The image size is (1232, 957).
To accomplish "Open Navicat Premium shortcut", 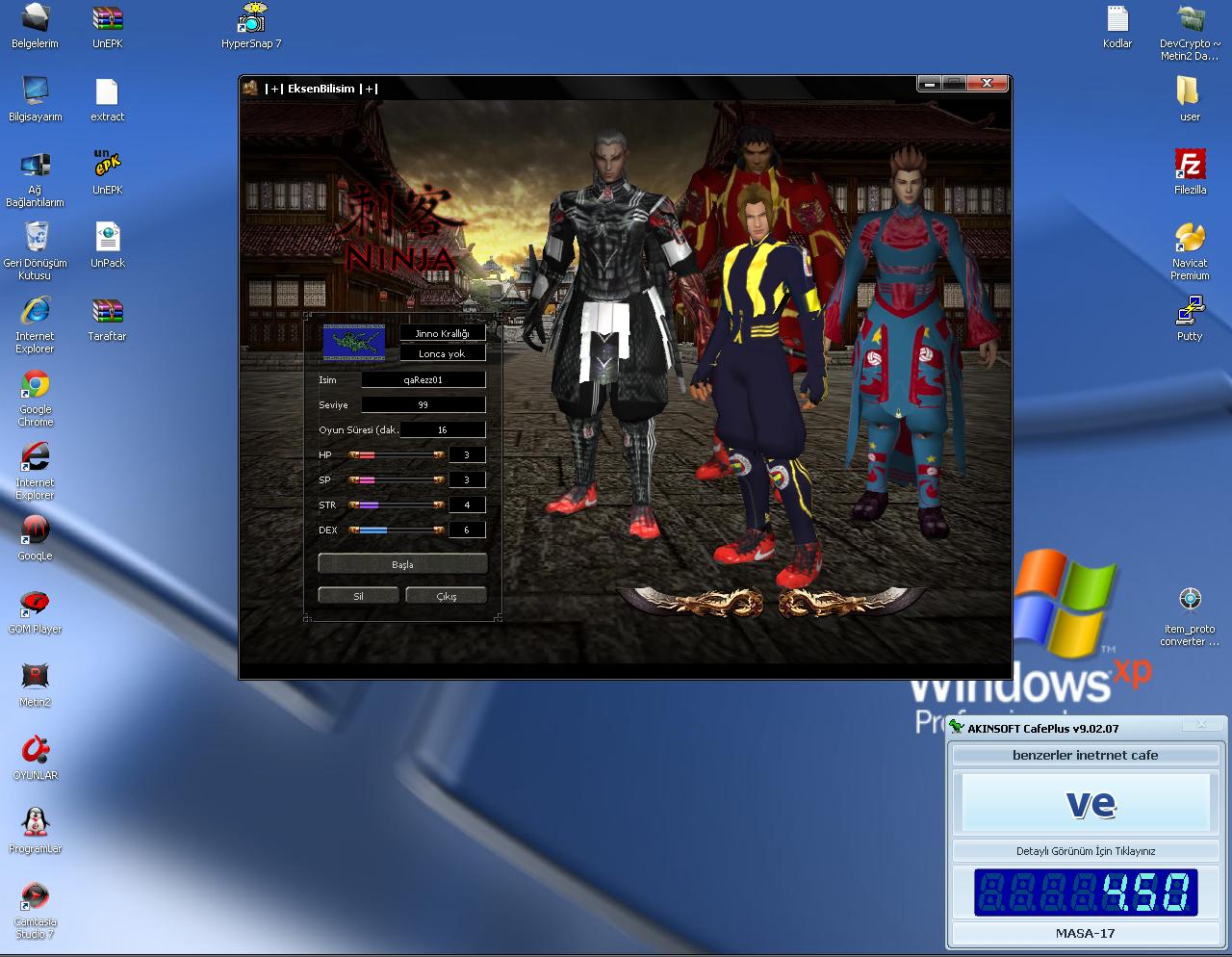I will pyautogui.click(x=1190, y=252).
